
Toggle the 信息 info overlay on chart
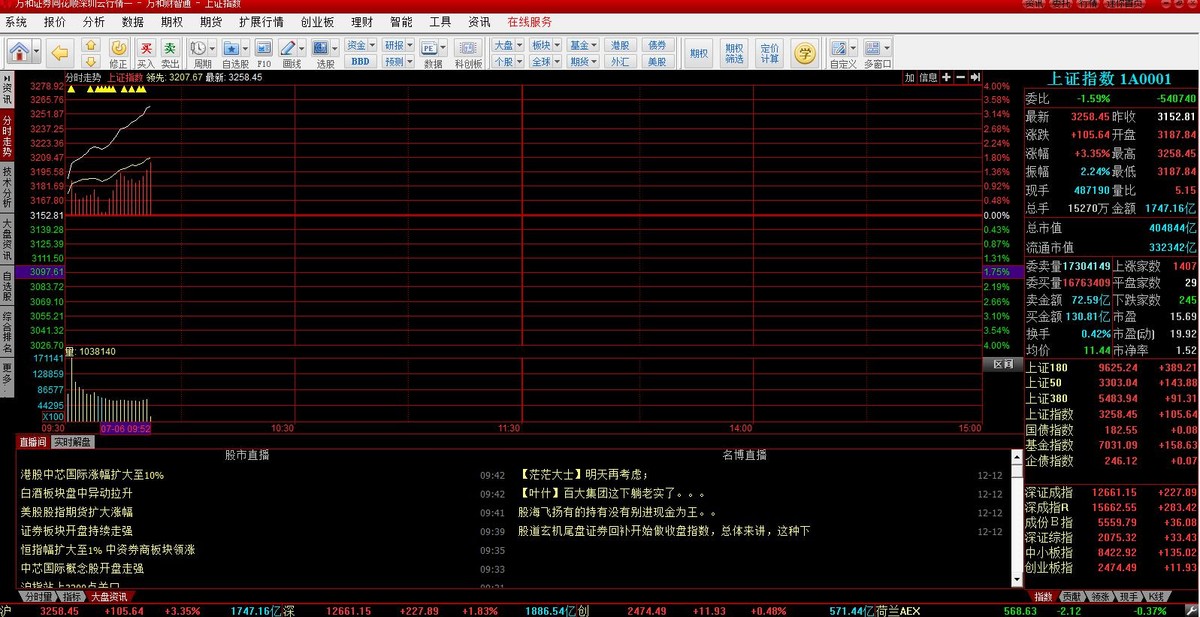(x=928, y=77)
